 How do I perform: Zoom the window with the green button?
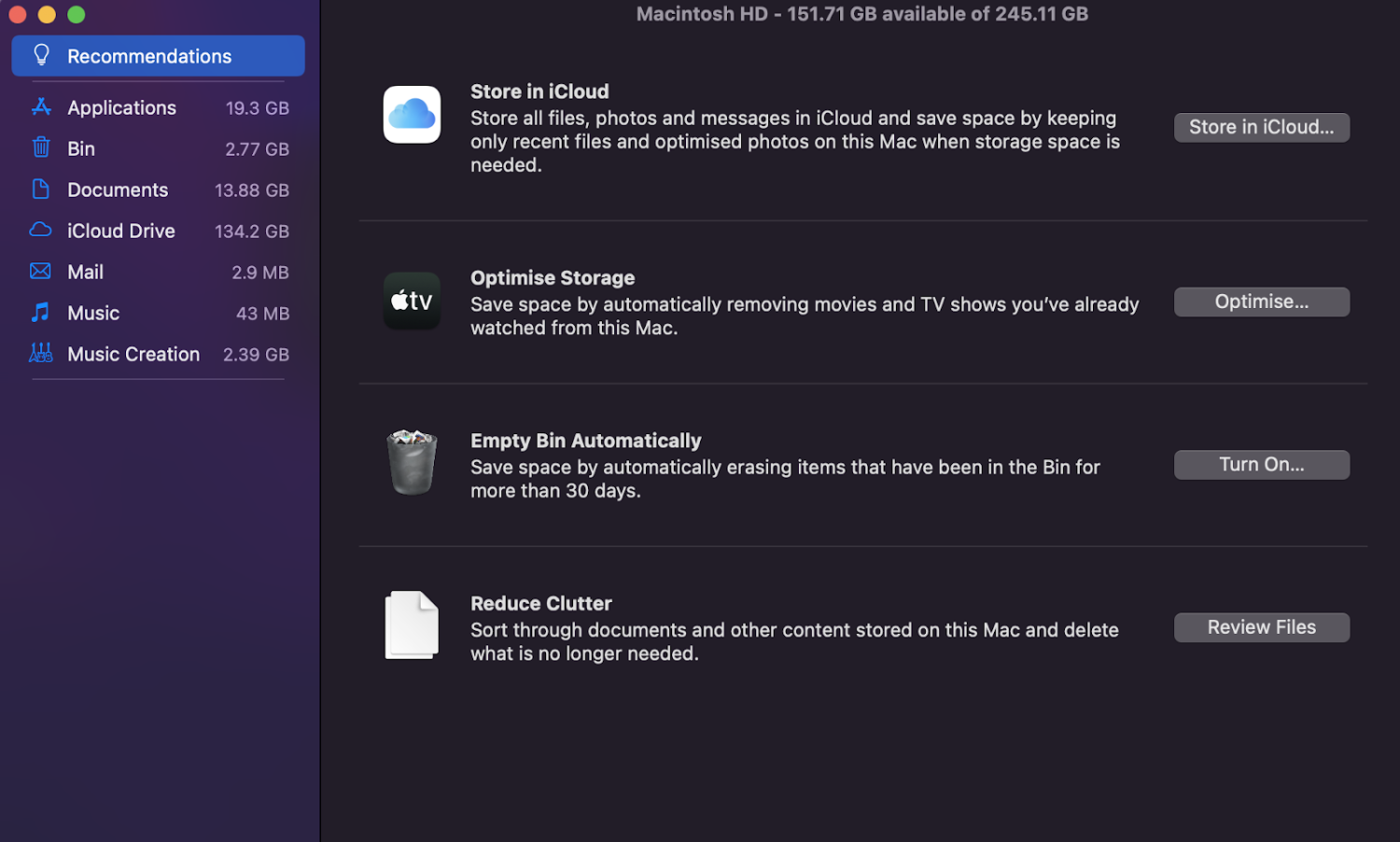[x=77, y=15]
